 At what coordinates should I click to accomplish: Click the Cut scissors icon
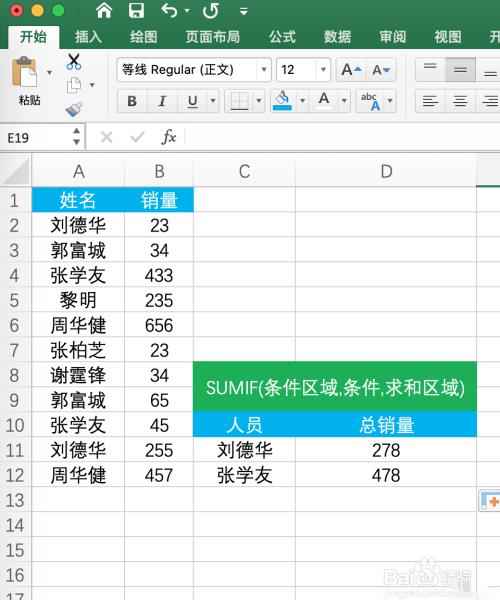[74, 62]
